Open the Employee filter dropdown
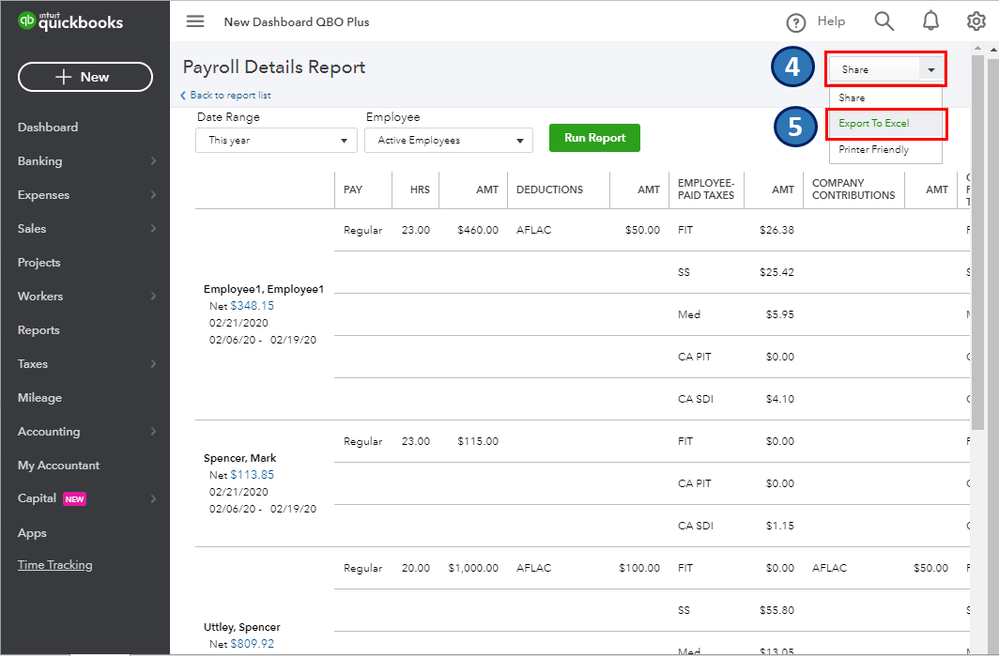 click(448, 141)
